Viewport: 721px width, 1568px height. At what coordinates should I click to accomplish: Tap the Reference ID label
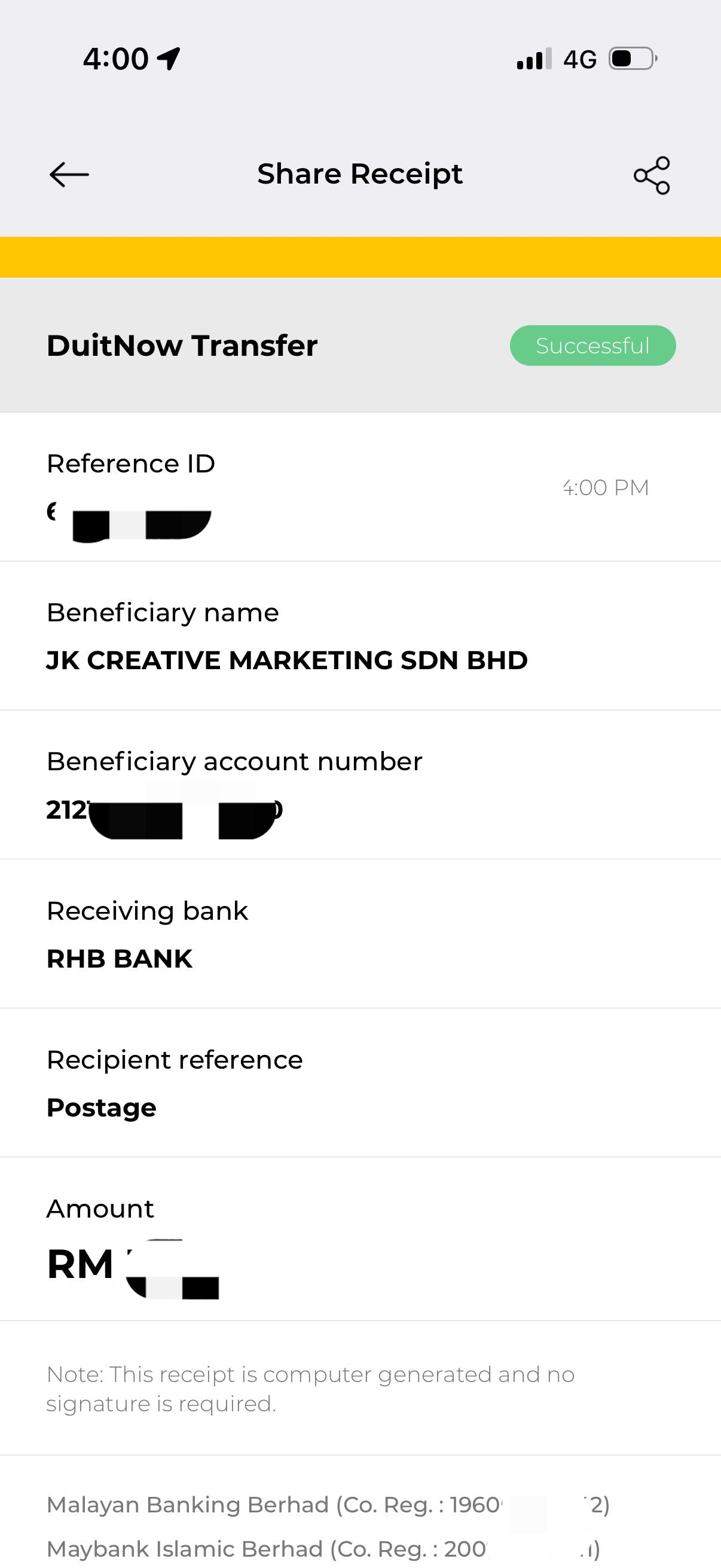click(131, 464)
